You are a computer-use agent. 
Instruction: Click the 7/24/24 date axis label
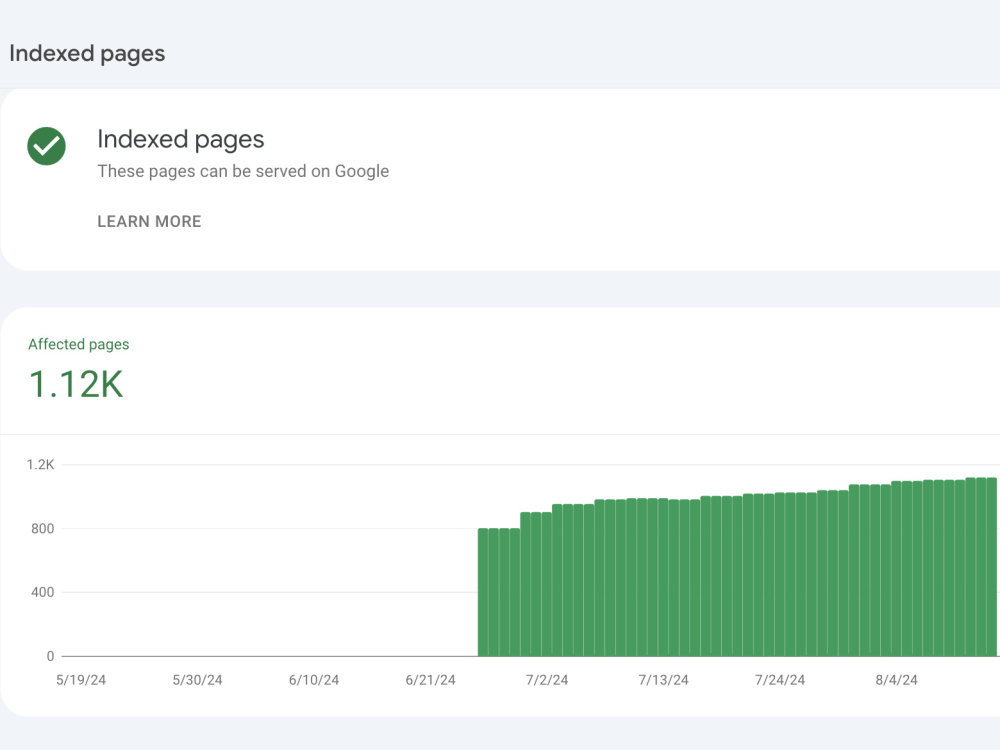(780, 680)
